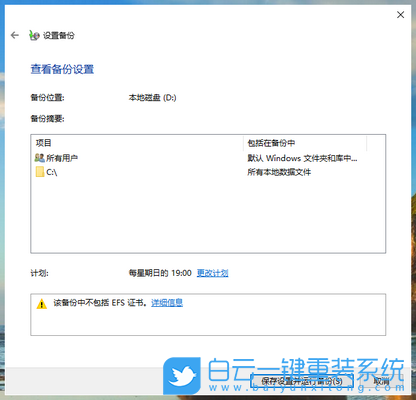Open the 更改计划 link
This screenshot has height=400, width=416.
(x=212, y=273)
